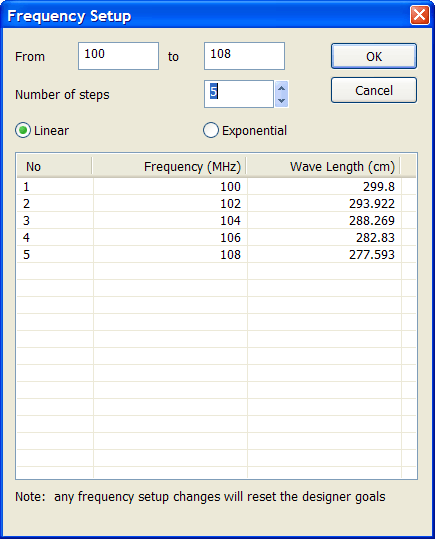
Task: Select row number 4 in table
Action: 26,238
